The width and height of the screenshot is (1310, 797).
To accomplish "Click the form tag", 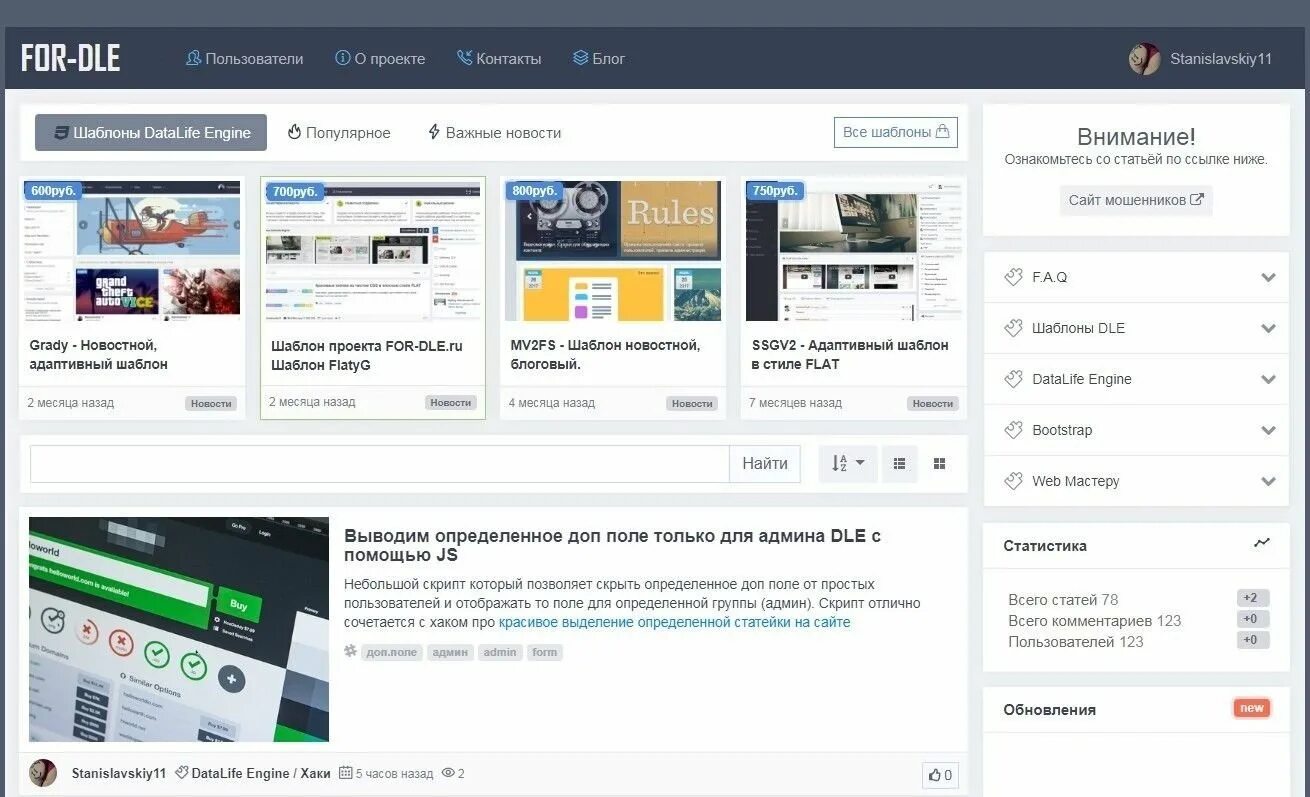I will pyautogui.click(x=545, y=652).
